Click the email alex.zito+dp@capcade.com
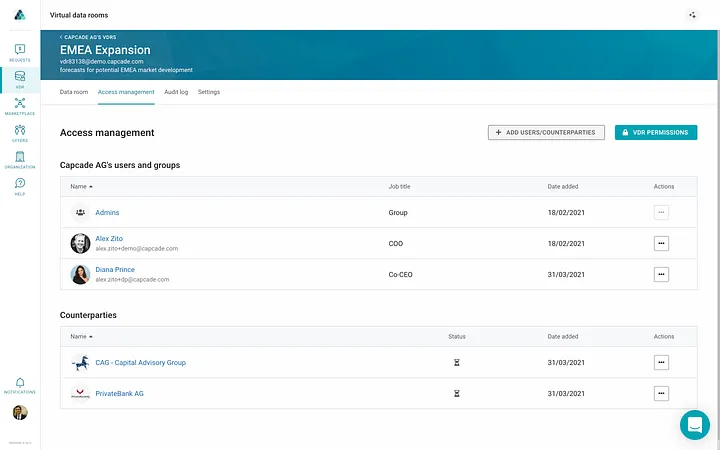The width and height of the screenshot is (720, 450). coord(132,279)
